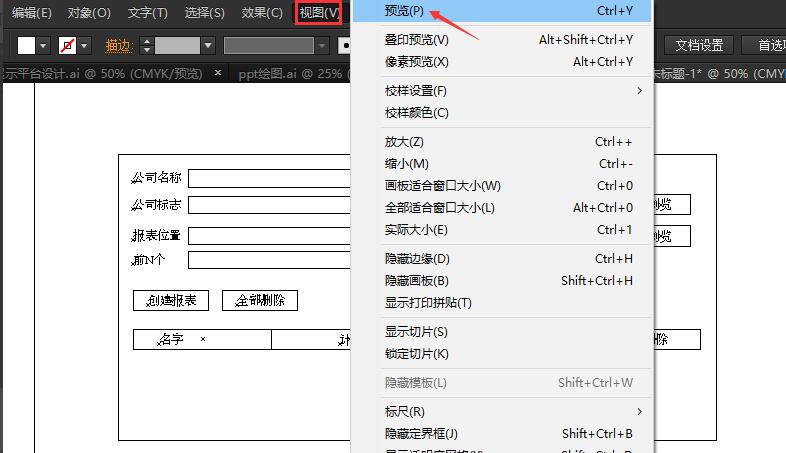
Task: Select 缩小(M) to zoom out
Action: point(502,164)
